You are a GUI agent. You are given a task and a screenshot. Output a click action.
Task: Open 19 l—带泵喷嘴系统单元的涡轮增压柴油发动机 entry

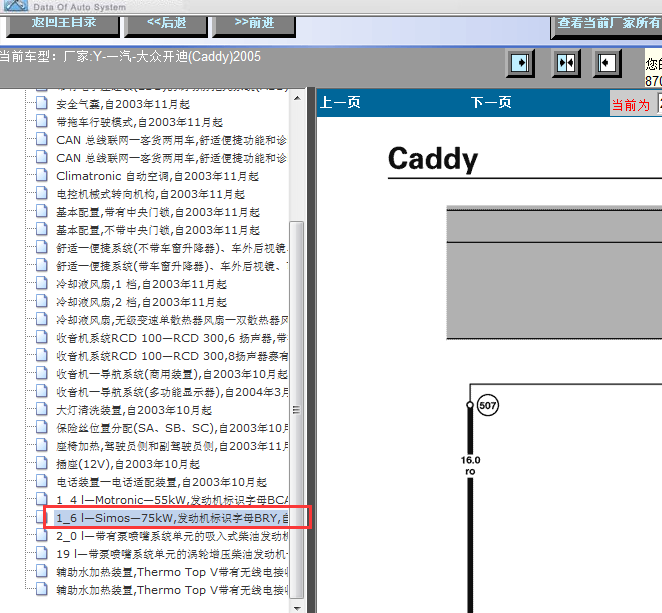pos(172,554)
